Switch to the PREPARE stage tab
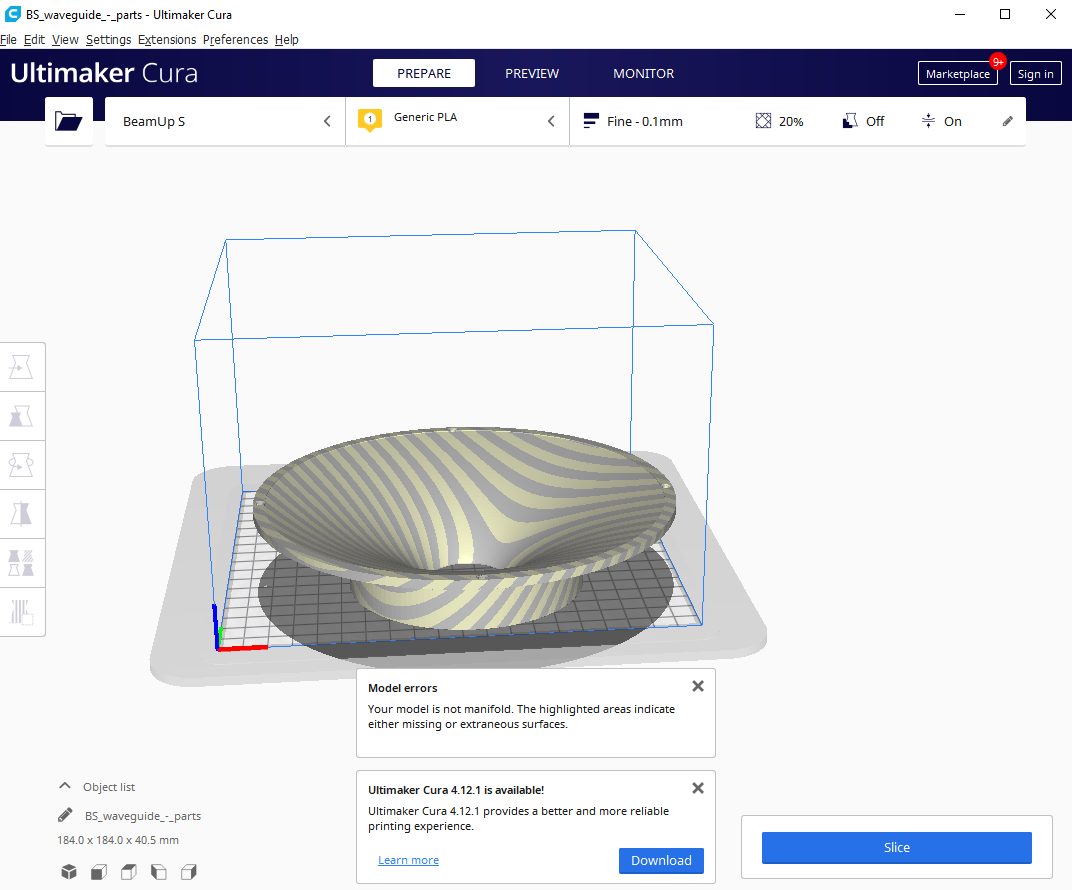This screenshot has width=1072, height=890. click(x=424, y=73)
